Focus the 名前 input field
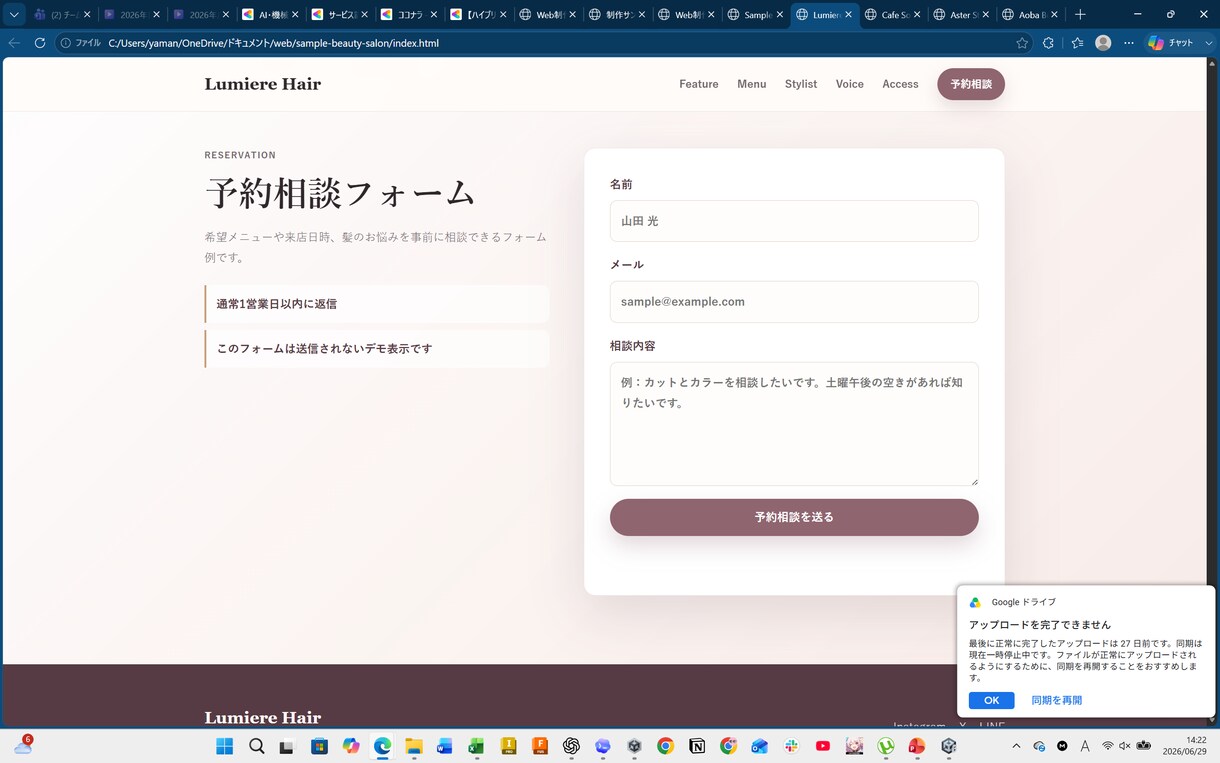The width and height of the screenshot is (1220, 763). click(x=794, y=221)
